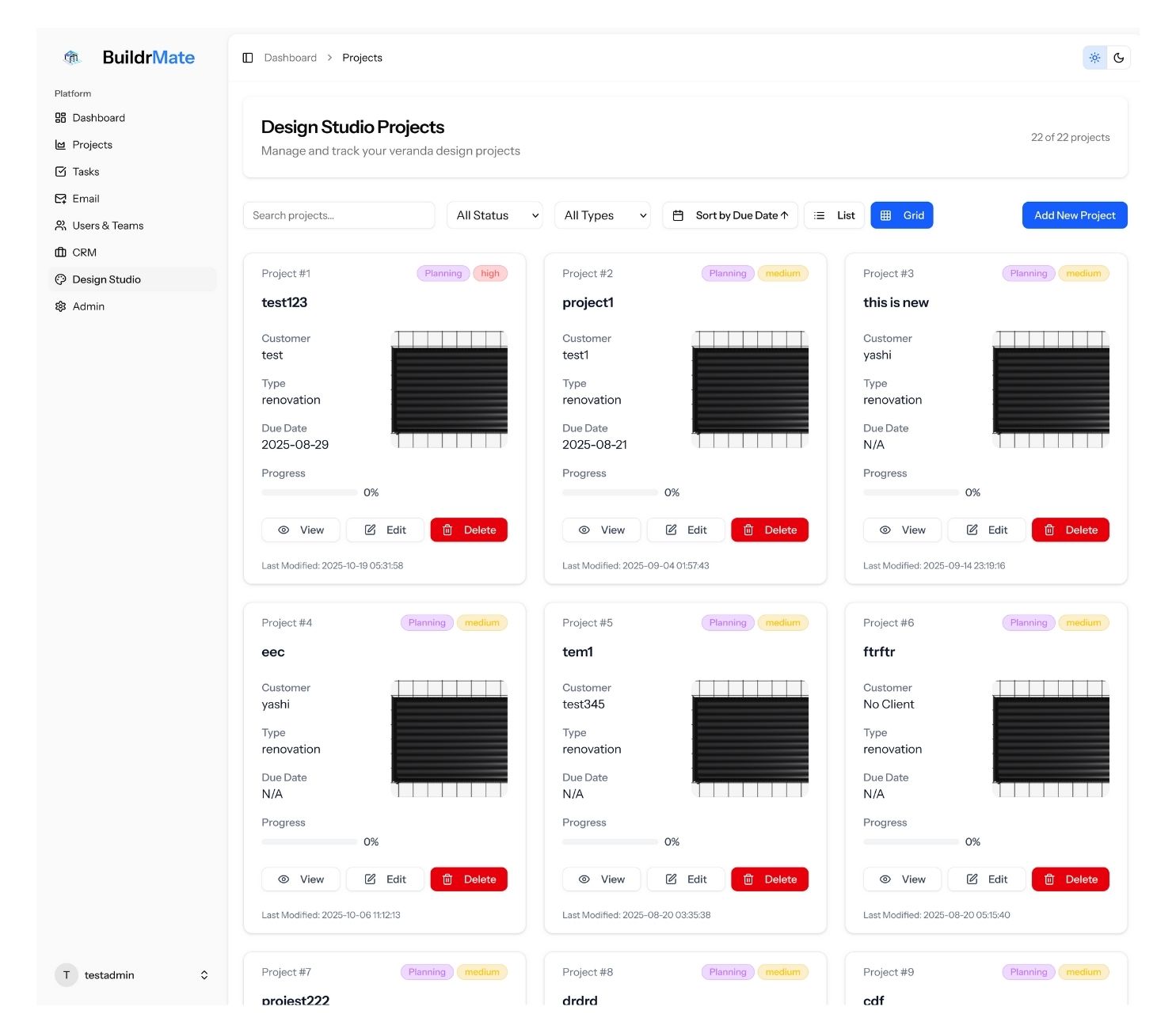Image resolution: width=1176 pixels, height=1033 pixels.
Task: Open the Email sidebar item
Action: pyautogui.click(x=86, y=199)
